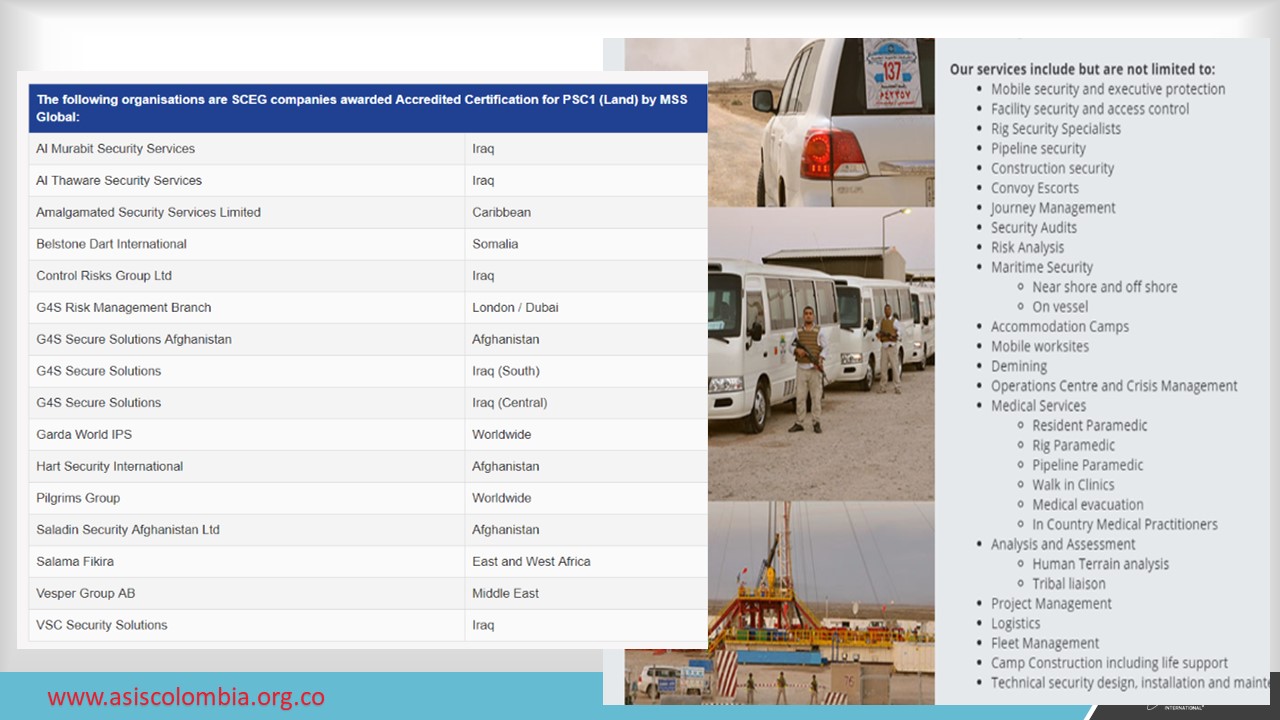Select 'Control Risks Group Ltd' cell
The height and width of the screenshot is (720, 1280).
(x=247, y=276)
